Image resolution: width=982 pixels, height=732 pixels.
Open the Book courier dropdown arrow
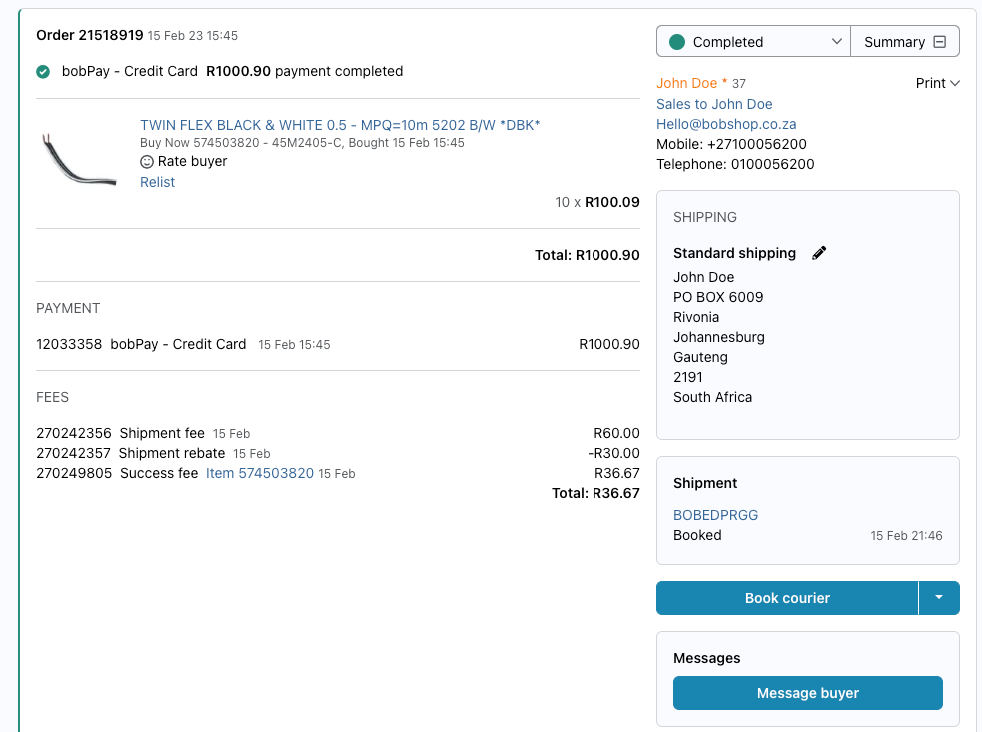(939, 598)
